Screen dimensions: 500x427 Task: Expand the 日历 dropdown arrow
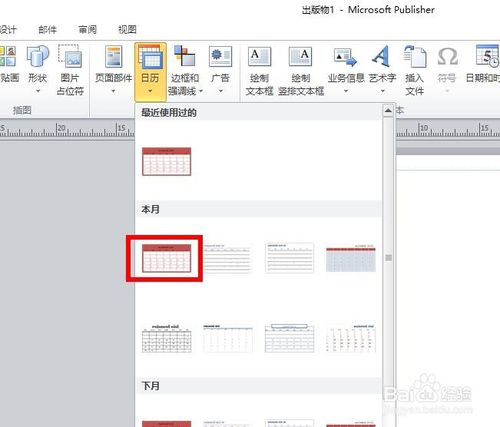[x=150, y=91]
